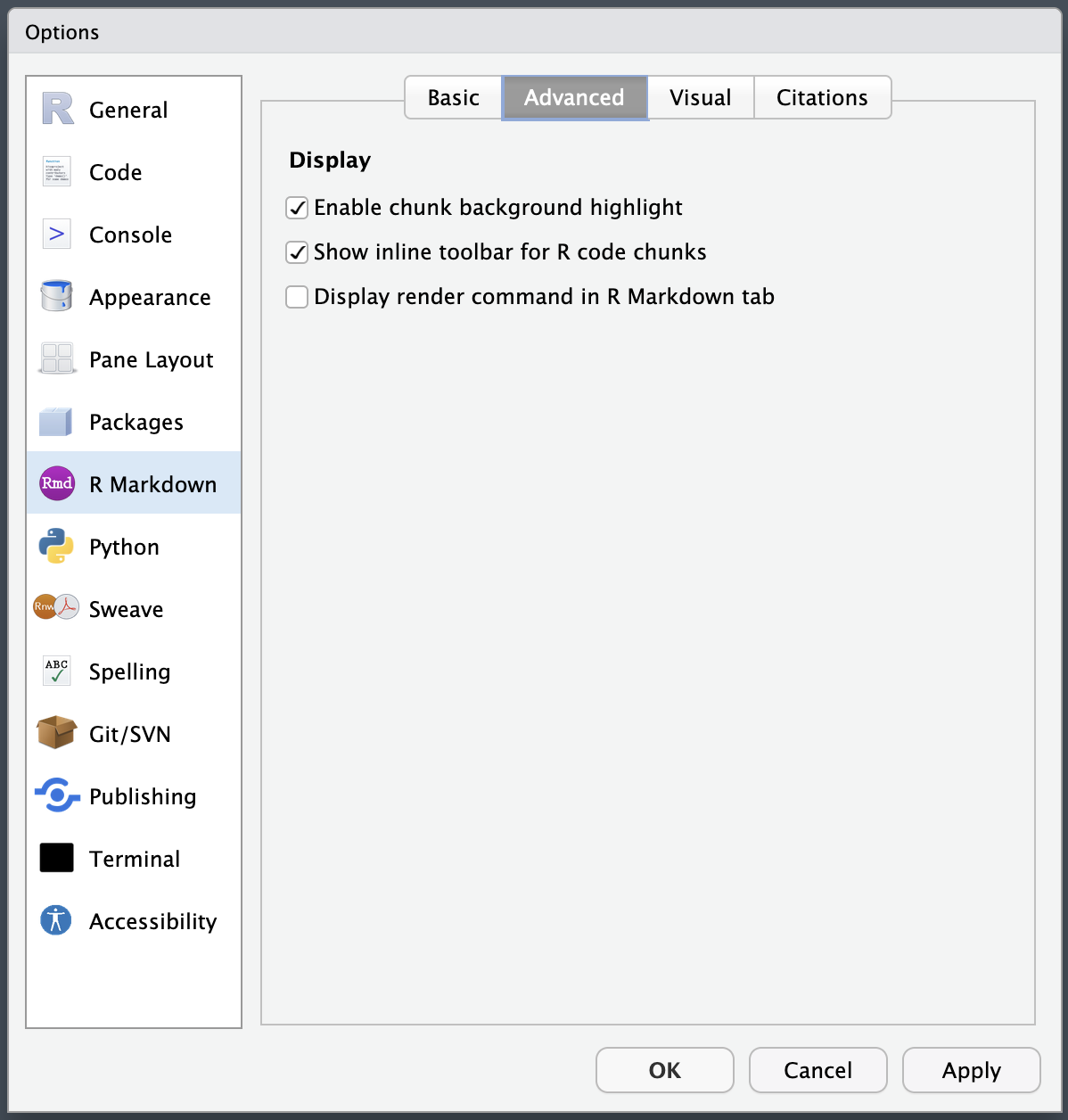Select the Terminal black square icon
The image size is (1068, 1120).
[x=57, y=858]
